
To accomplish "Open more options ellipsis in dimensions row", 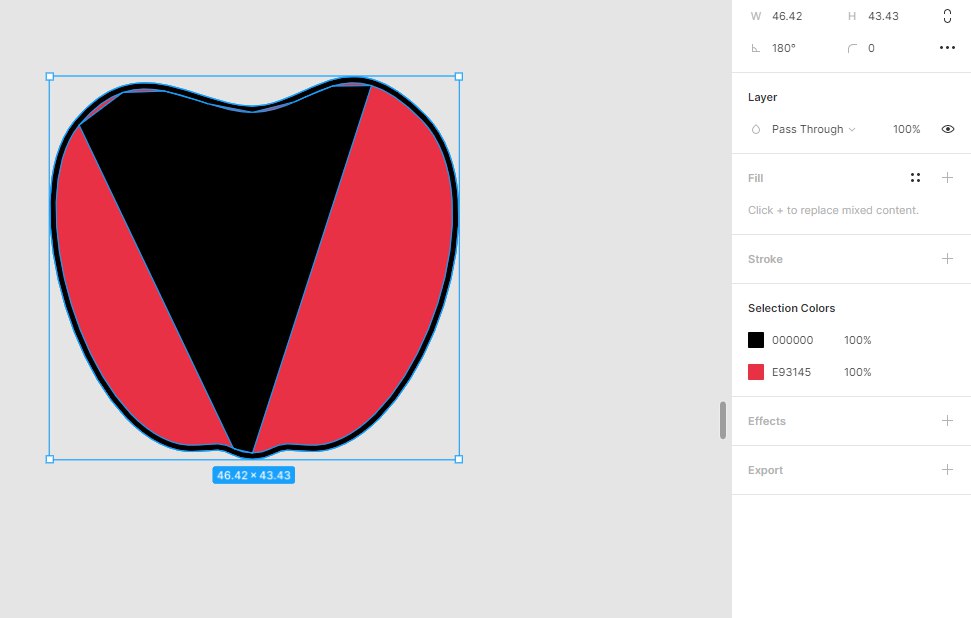I will (x=947, y=48).
